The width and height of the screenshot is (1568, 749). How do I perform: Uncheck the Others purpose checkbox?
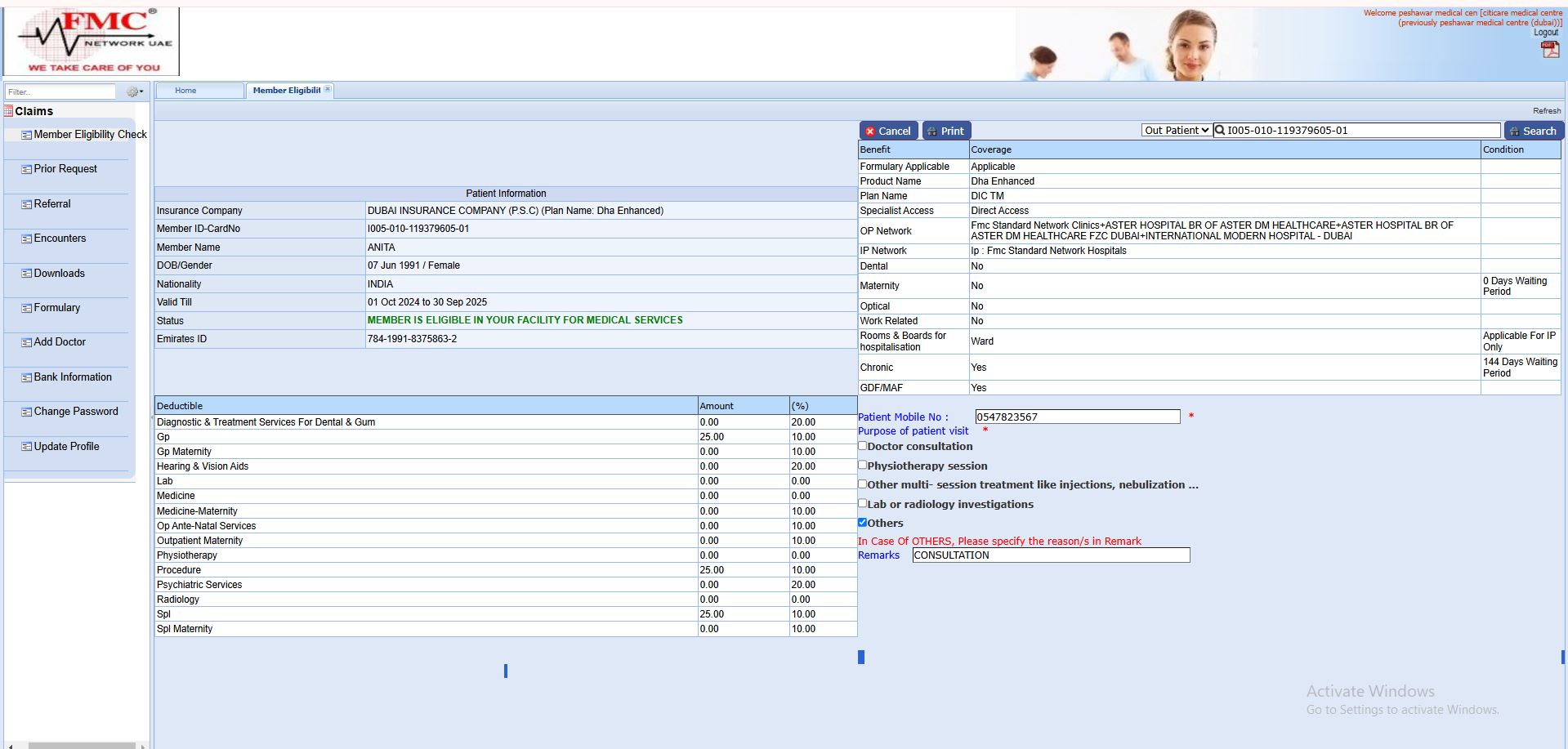pyautogui.click(x=862, y=523)
